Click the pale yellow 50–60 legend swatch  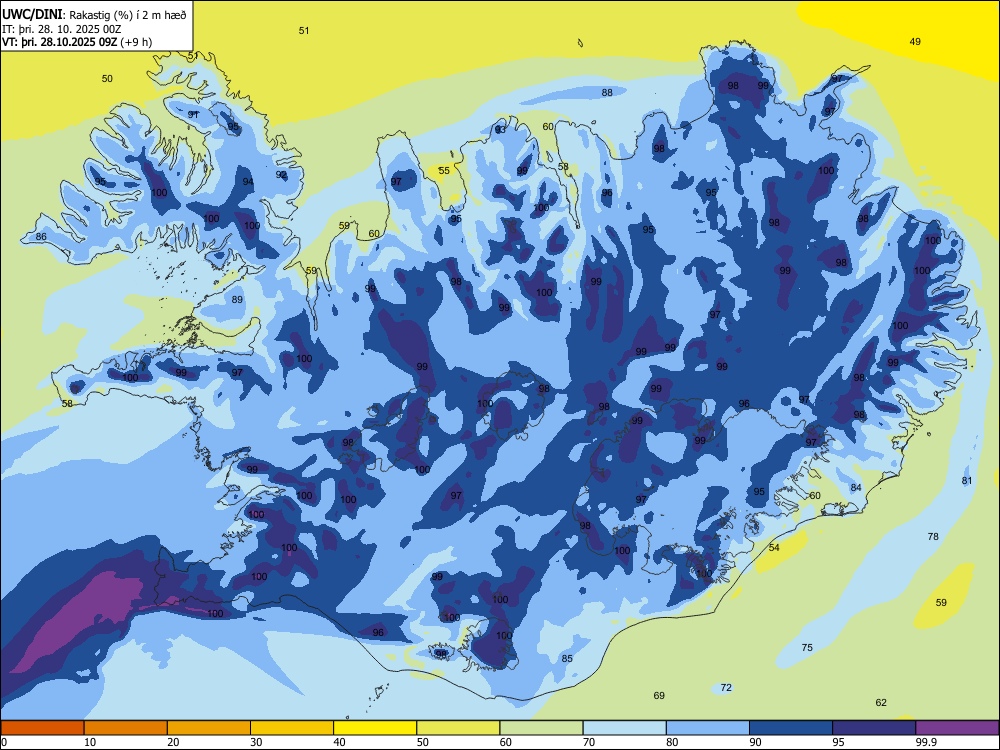(x=458, y=728)
